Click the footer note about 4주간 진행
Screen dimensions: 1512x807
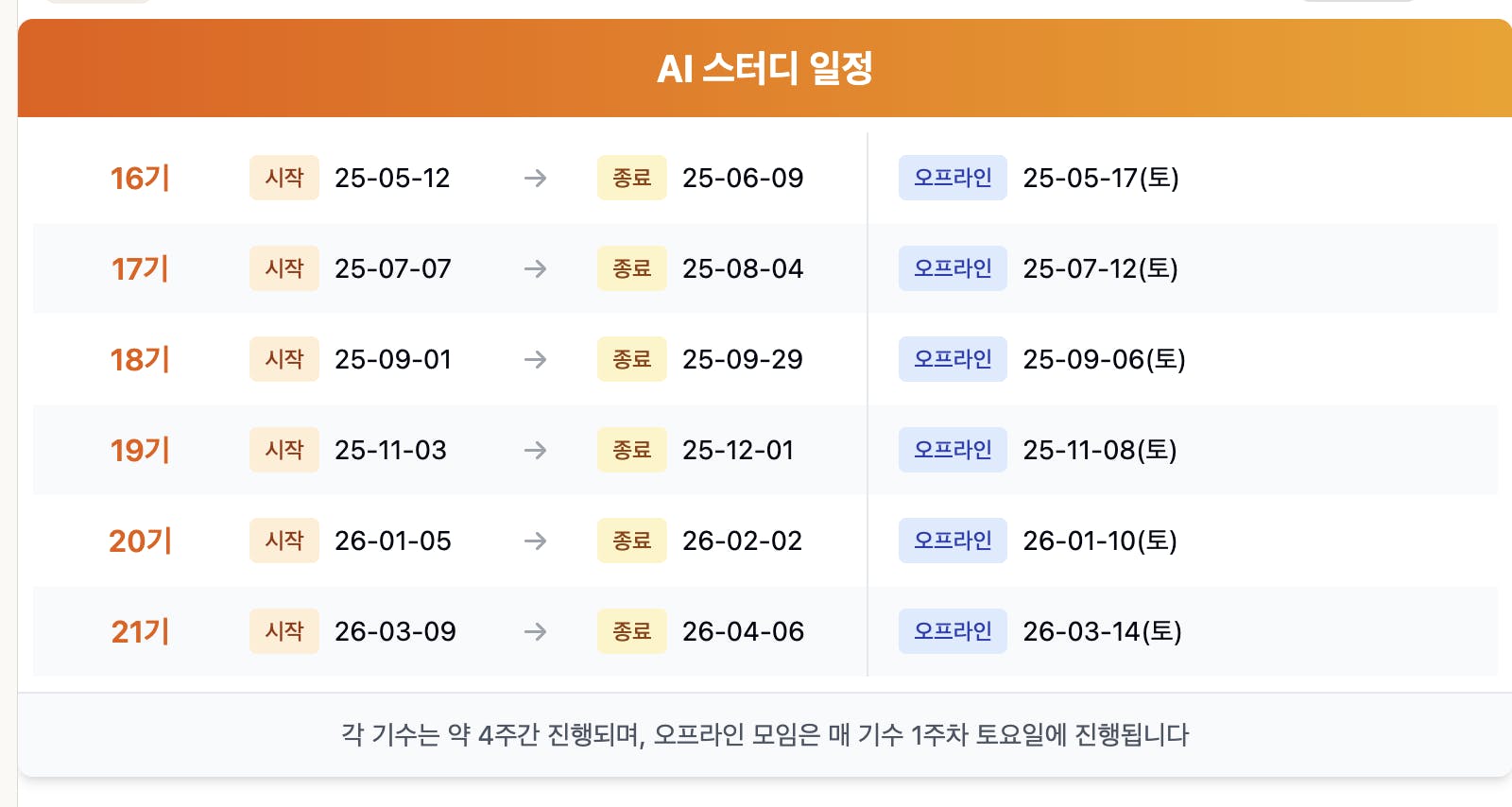coord(765,734)
